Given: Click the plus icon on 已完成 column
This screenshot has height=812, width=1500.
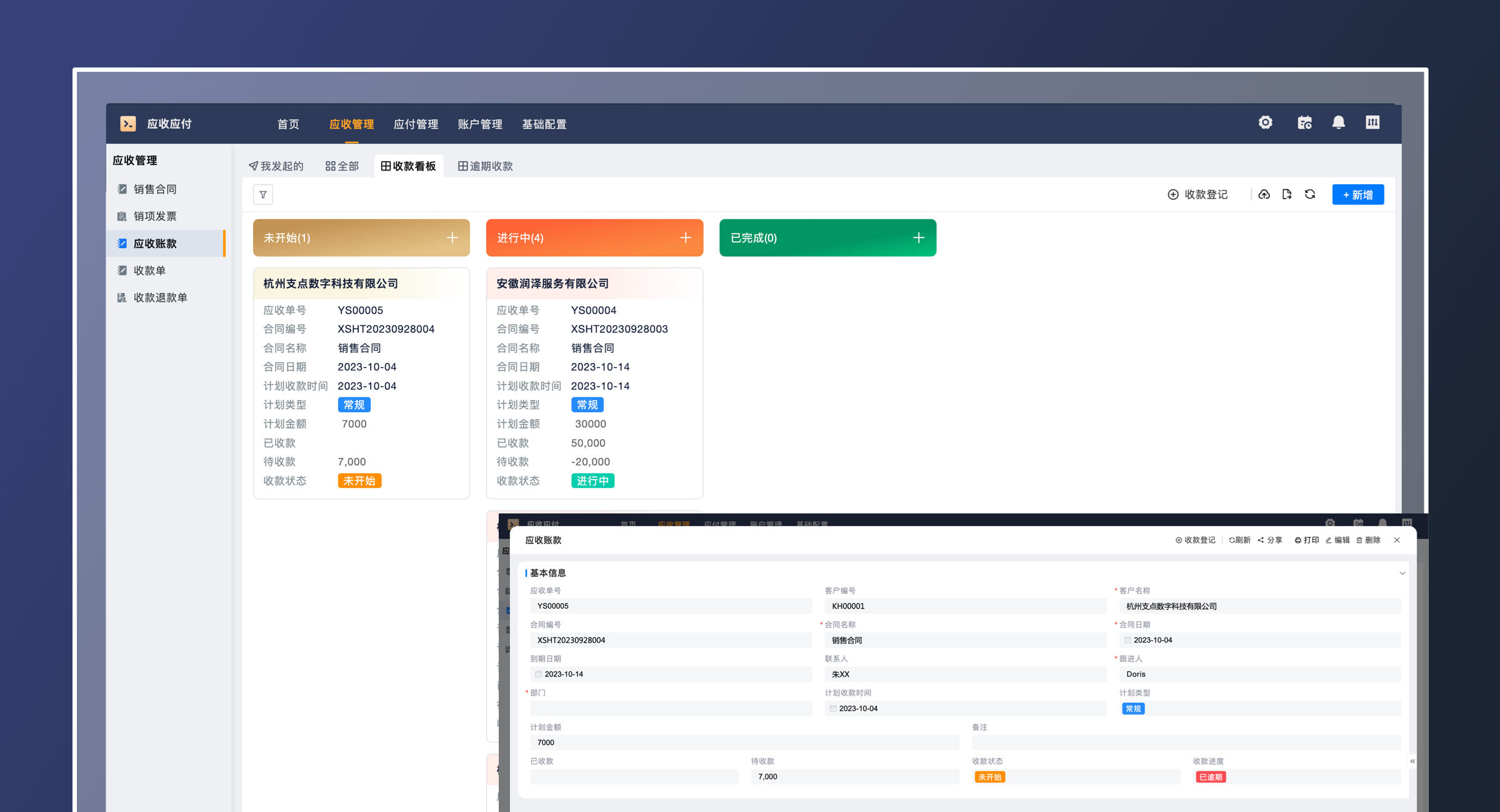Looking at the screenshot, I should pyautogui.click(x=919, y=238).
